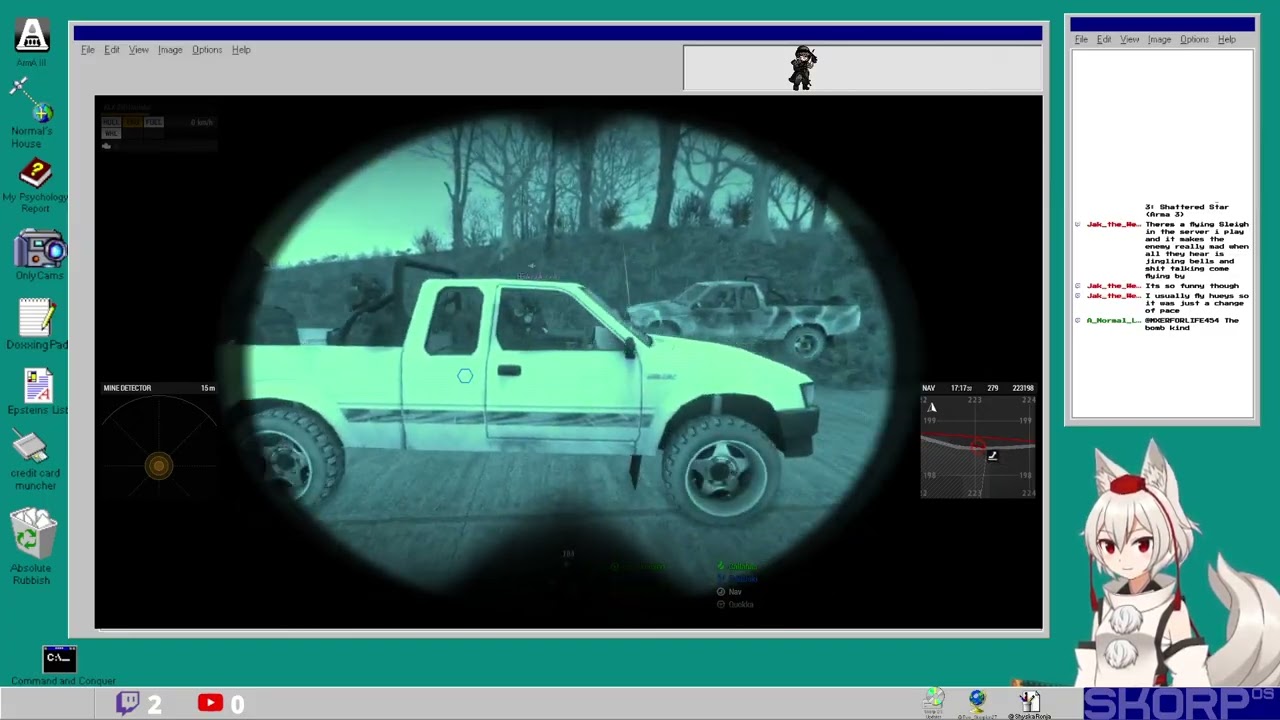Open the Normal's House desktop shortcut
The image size is (1280, 720).
(32, 100)
